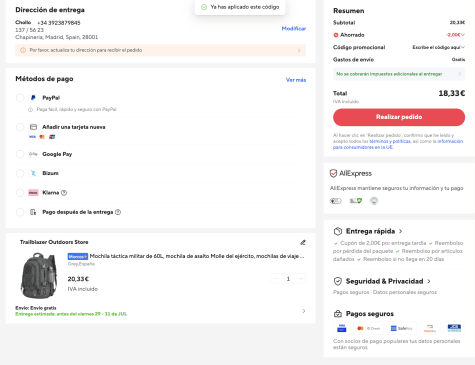Click the backpack product thumbnail
The image size is (475, 365).
(39, 276)
